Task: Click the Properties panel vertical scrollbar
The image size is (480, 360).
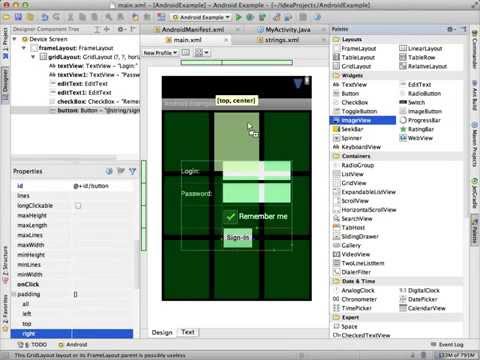Action: click(136, 263)
